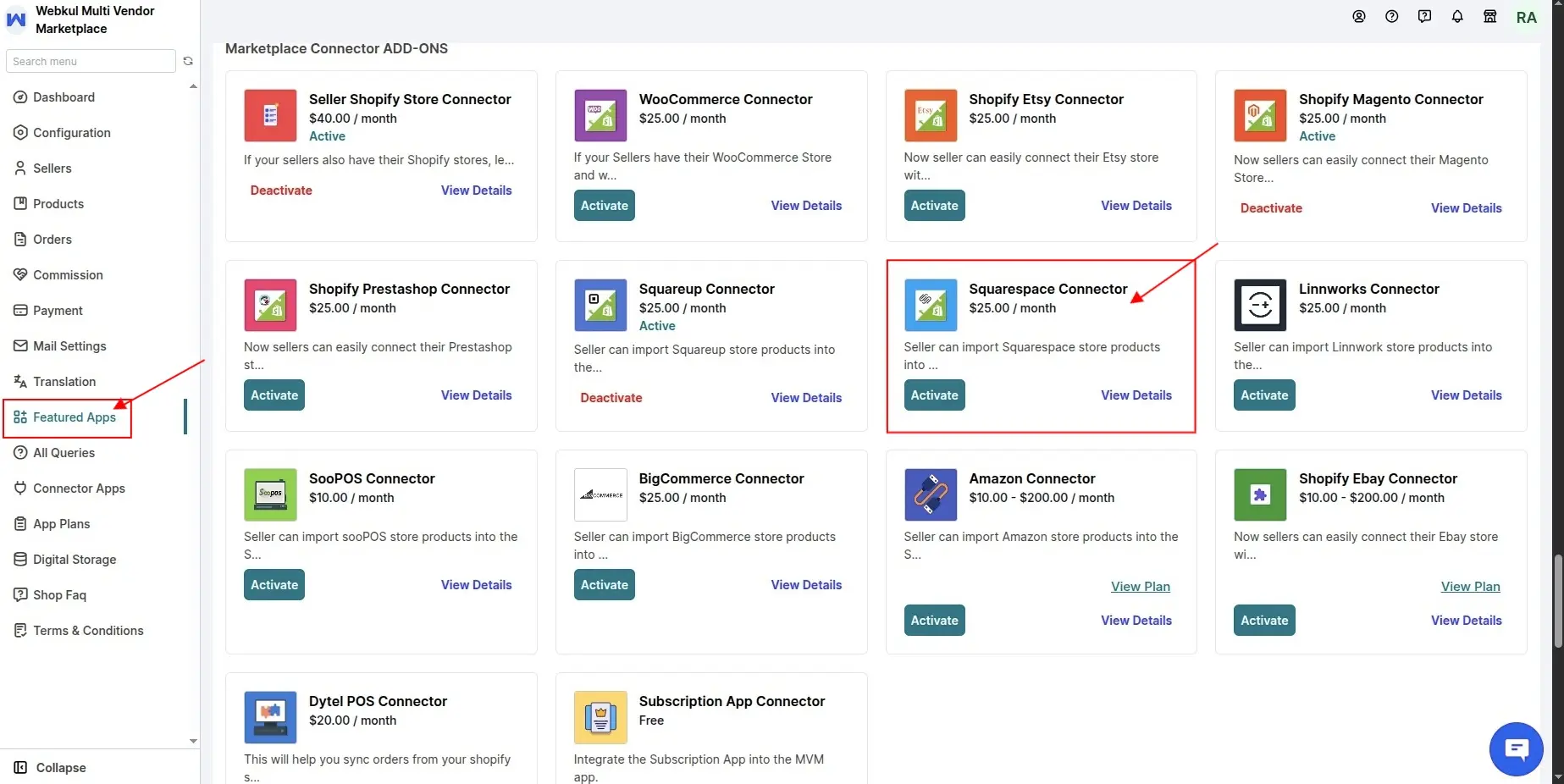Deactivate the Squareup Connector
Viewport: 1564px width, 784px height.
[x=611, y=398]
